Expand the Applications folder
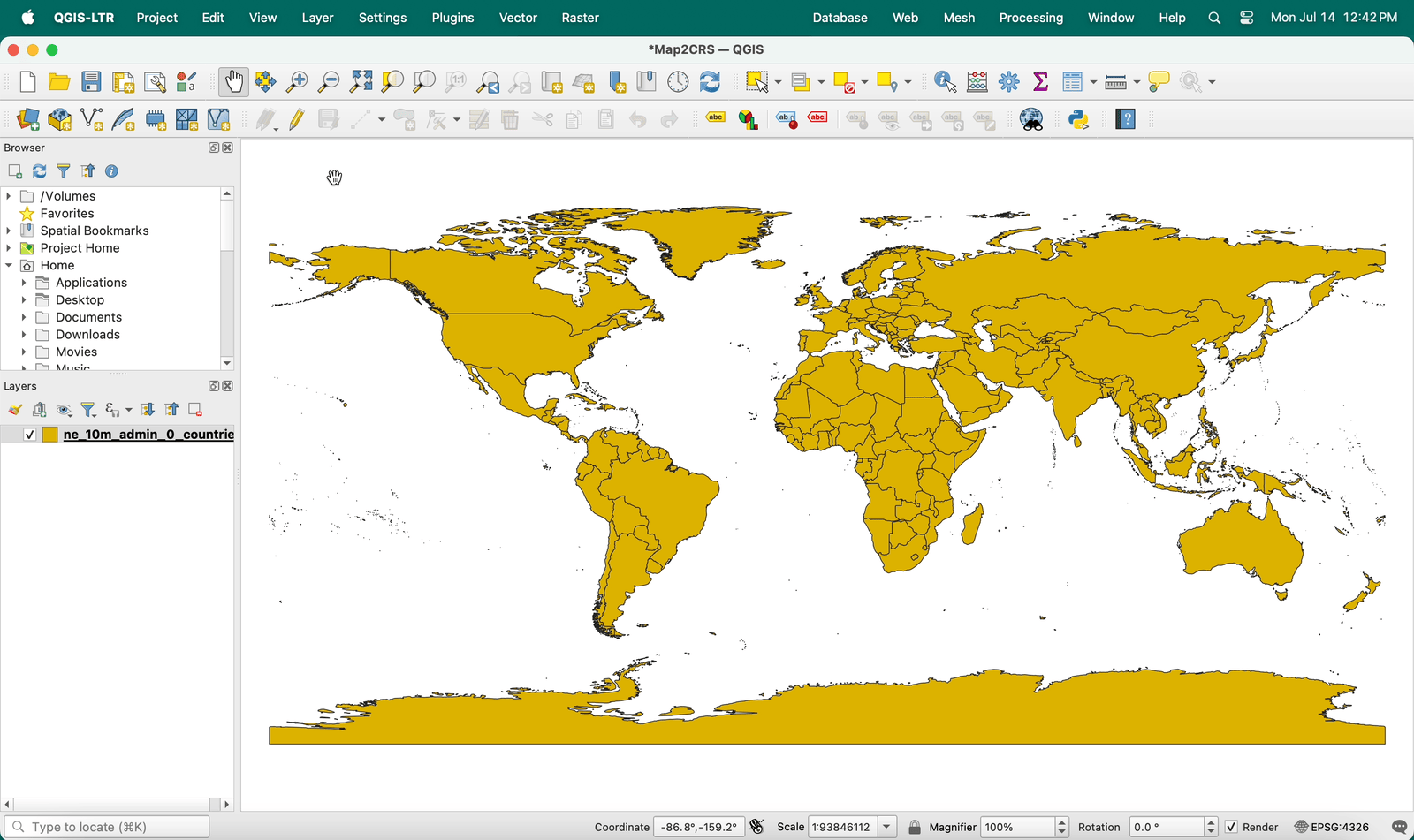Screen dimensions: 1414x840 24,283
